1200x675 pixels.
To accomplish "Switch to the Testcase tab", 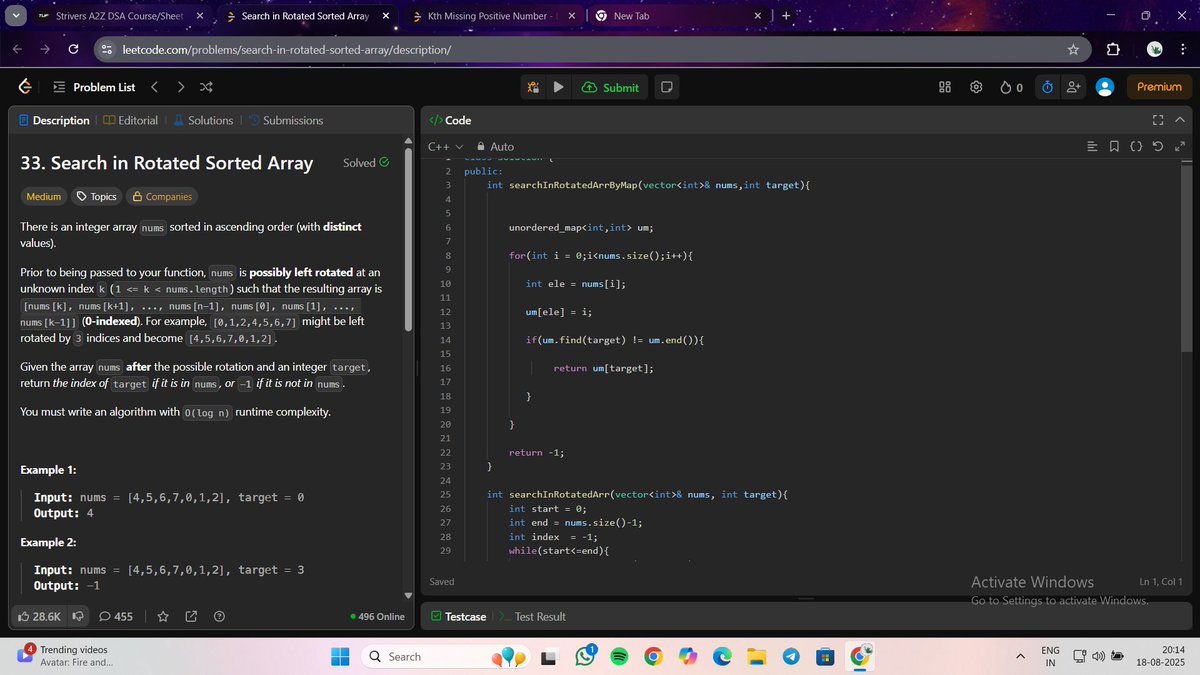I will (458, 617).
